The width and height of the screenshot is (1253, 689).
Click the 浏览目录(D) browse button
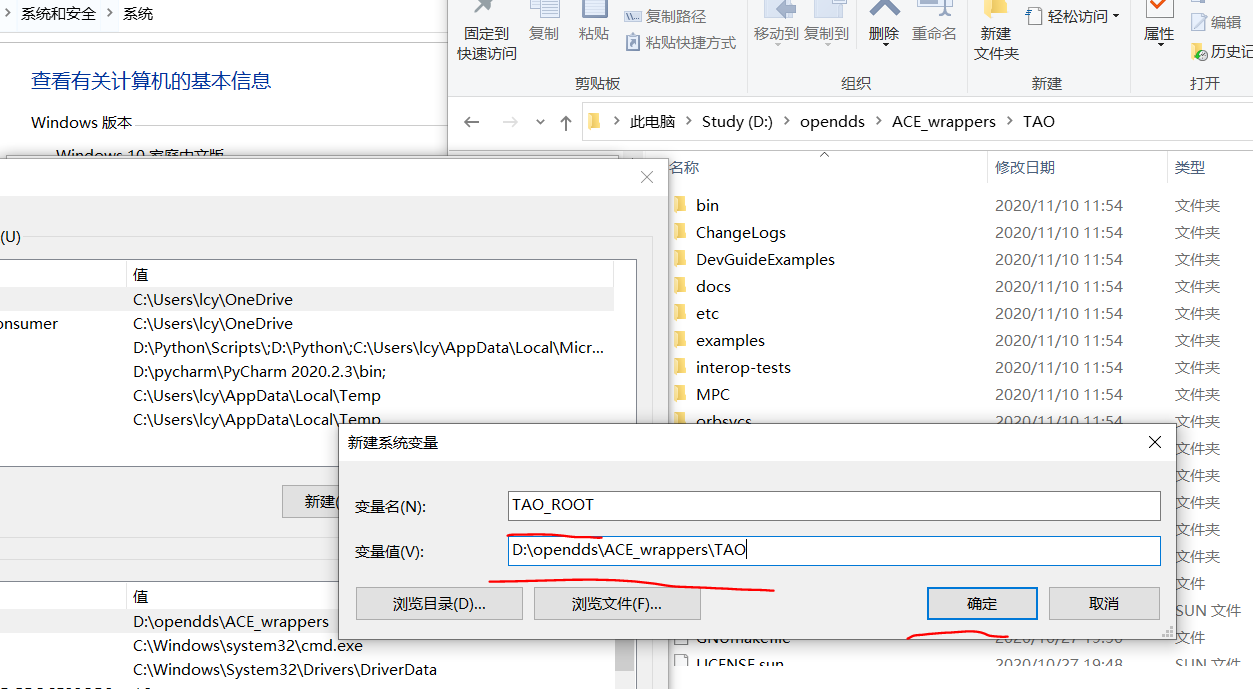pos(438,603)
